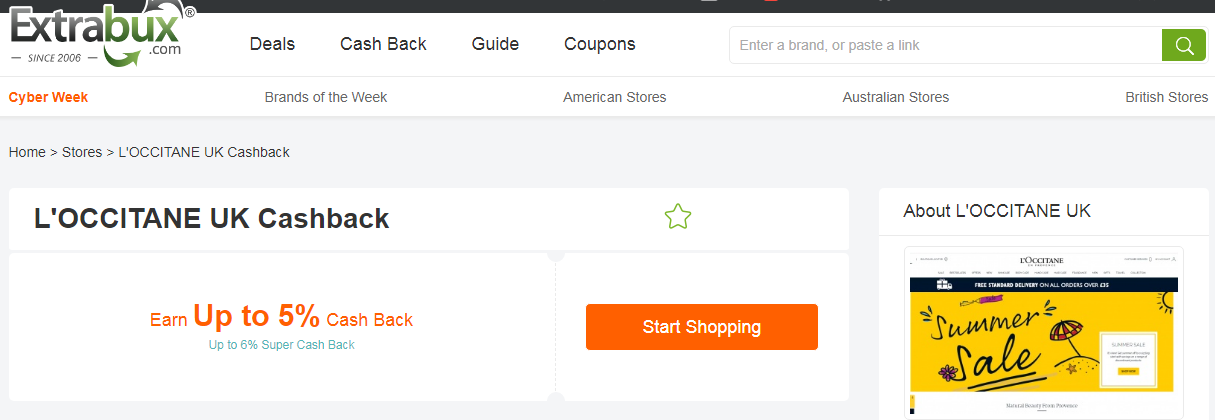Click the Up to 6% Super Cash Back link

(281, 345)
